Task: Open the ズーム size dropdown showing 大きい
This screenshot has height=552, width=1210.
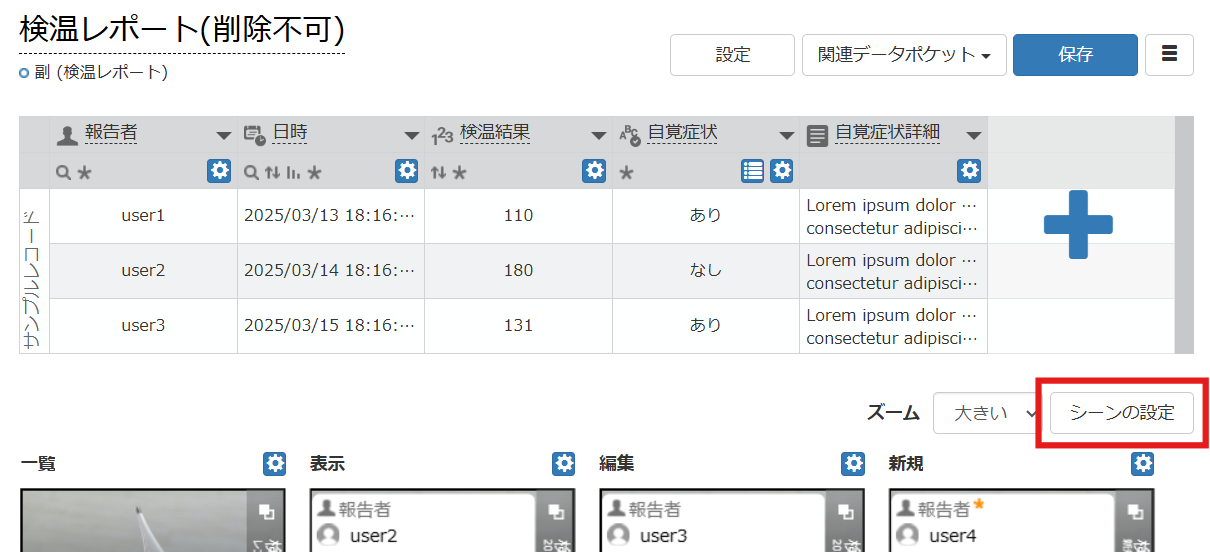Action: (988, 413)
